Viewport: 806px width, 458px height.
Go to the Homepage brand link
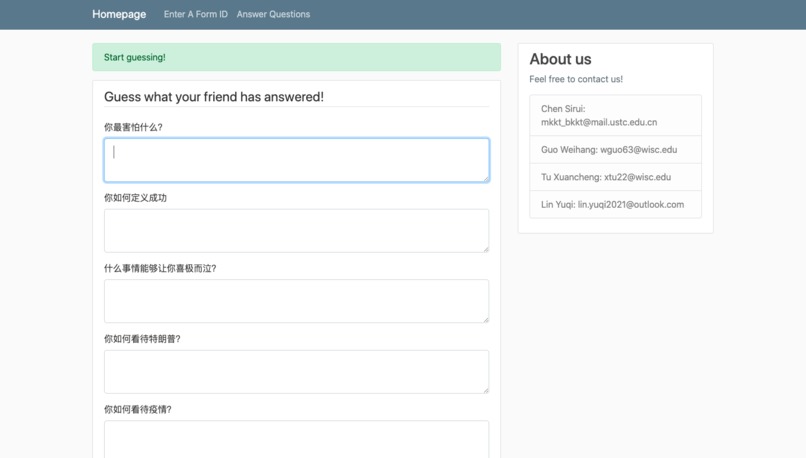tap(119, 14)
